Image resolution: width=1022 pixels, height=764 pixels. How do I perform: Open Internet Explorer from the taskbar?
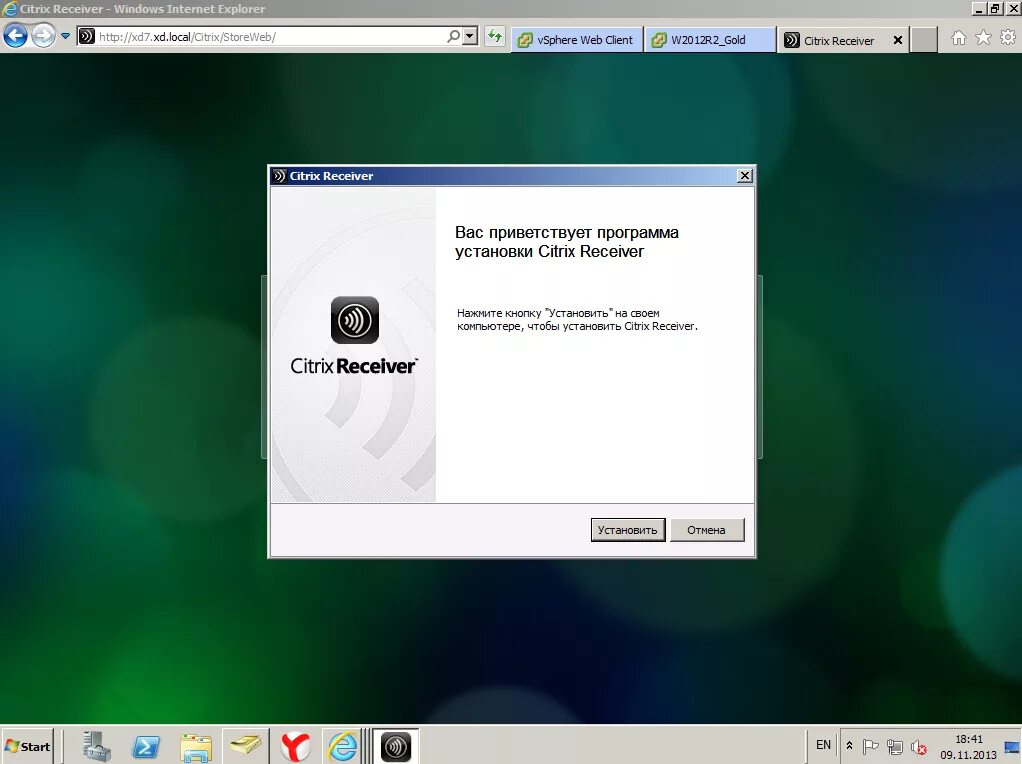point(344,745)
